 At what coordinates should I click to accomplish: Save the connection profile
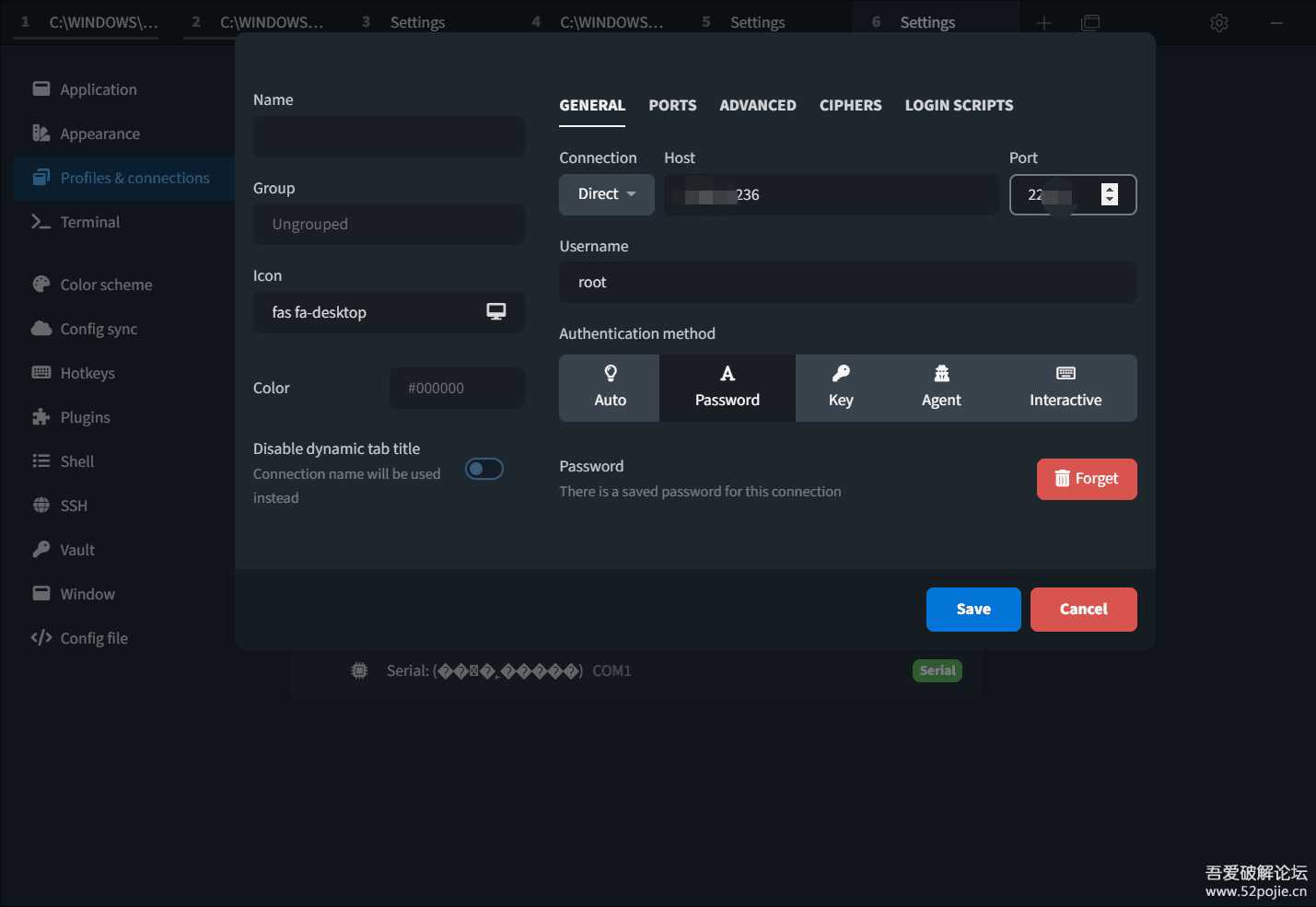(972, 609)
